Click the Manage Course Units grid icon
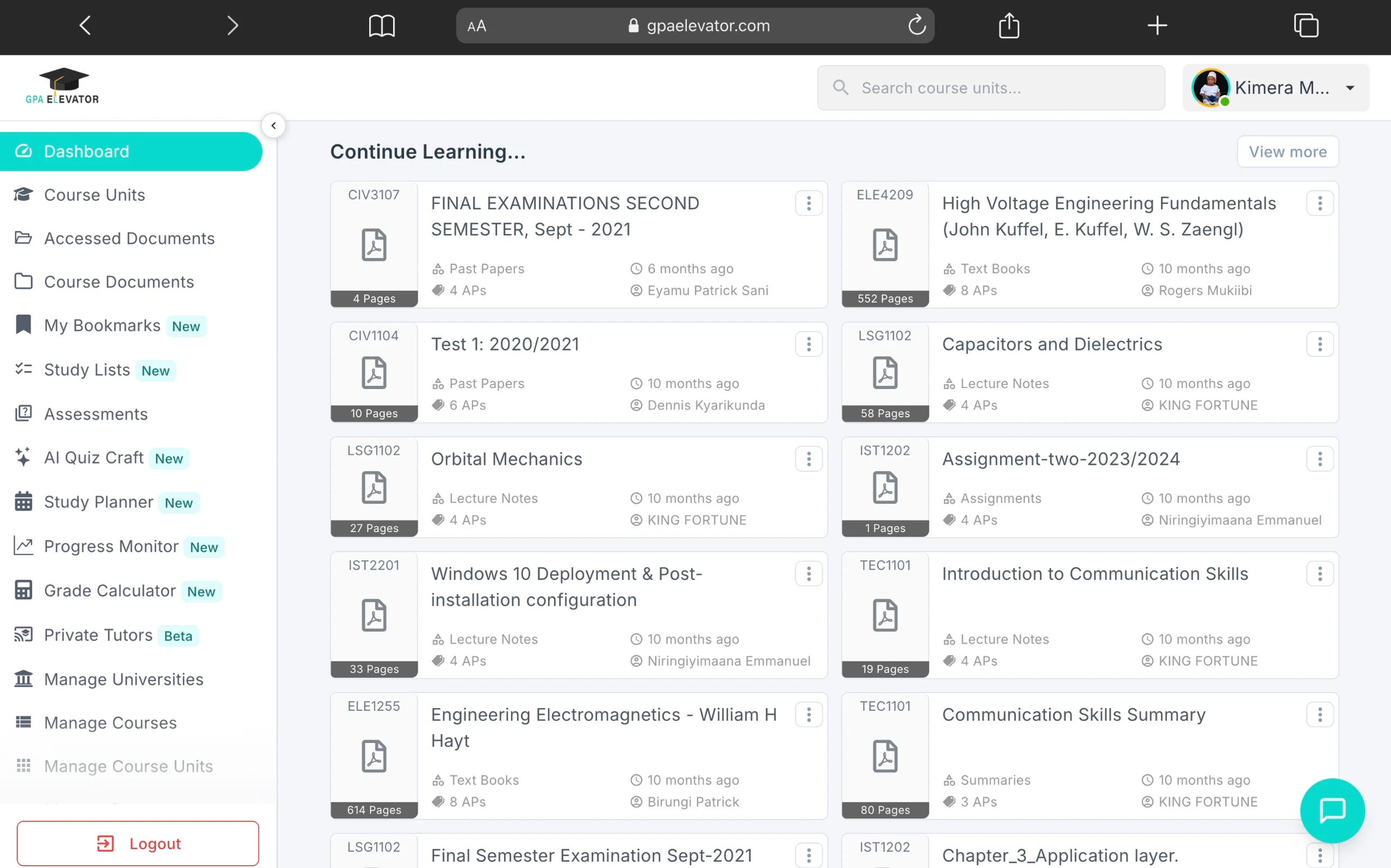 click(x=23, y=766)
